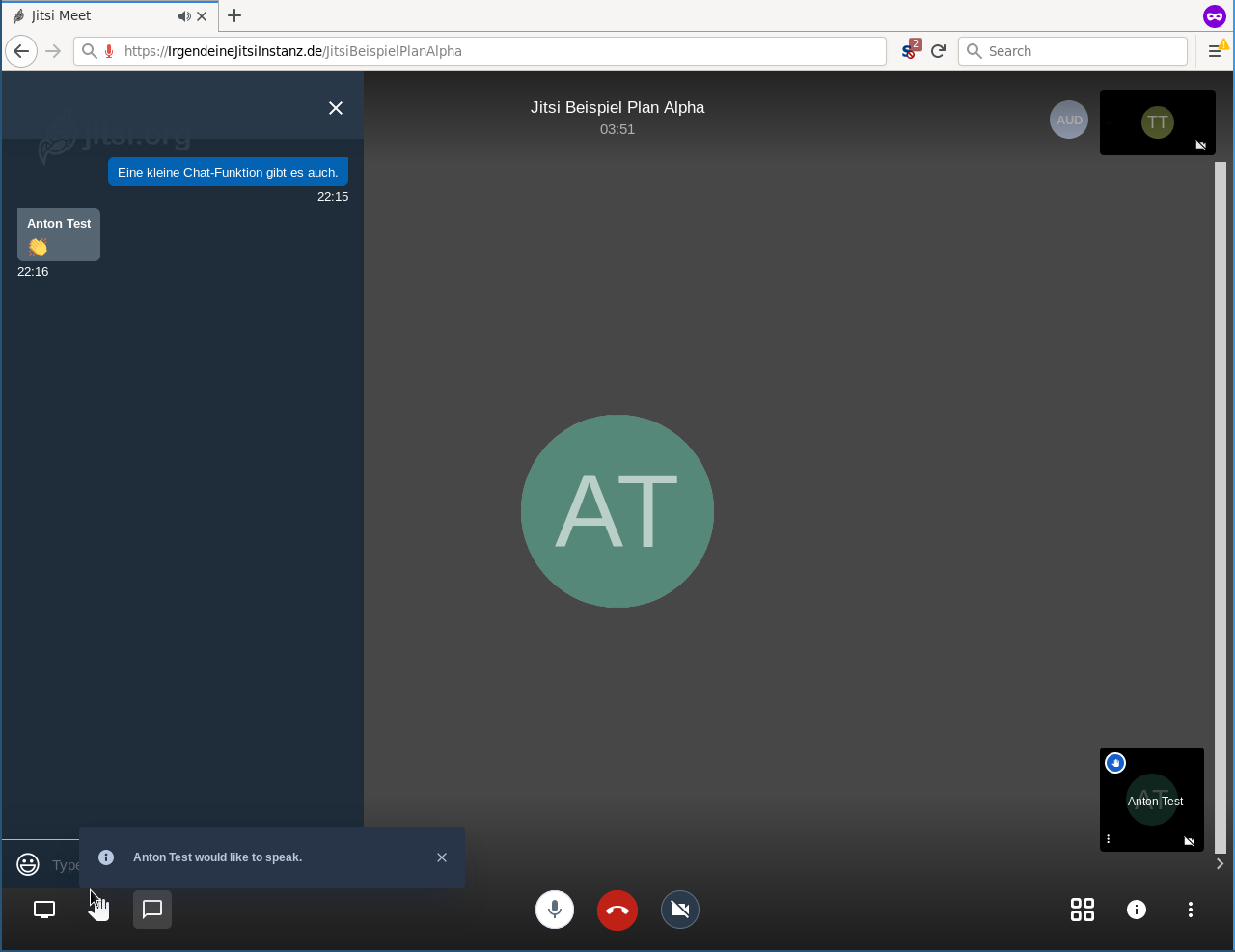The width and height of the screenshot is (1235, 952).
Task: Open the emoji picker in chat
Action: click(x=28, y=864)
